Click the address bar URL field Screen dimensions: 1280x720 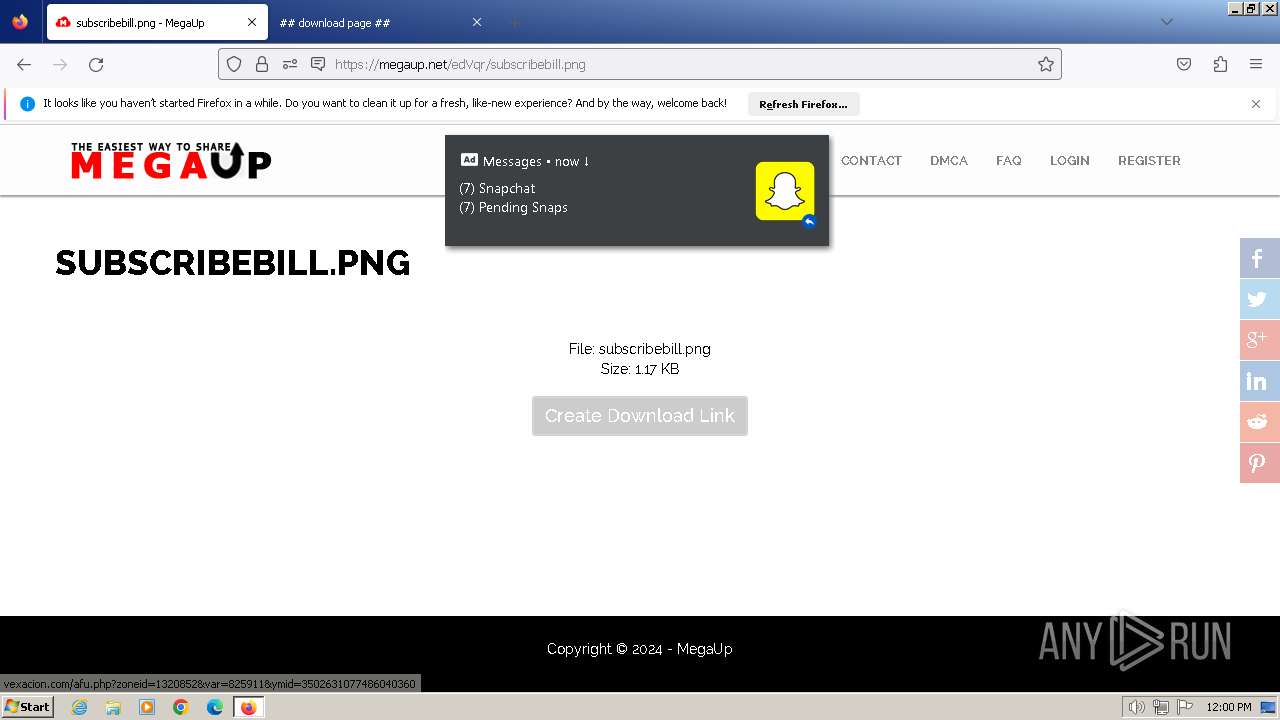tap(640, 64)
